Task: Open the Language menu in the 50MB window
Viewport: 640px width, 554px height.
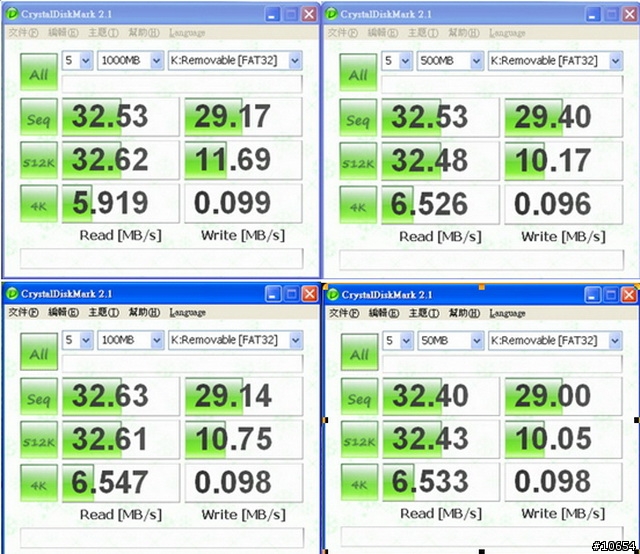Action: point(507,314)
